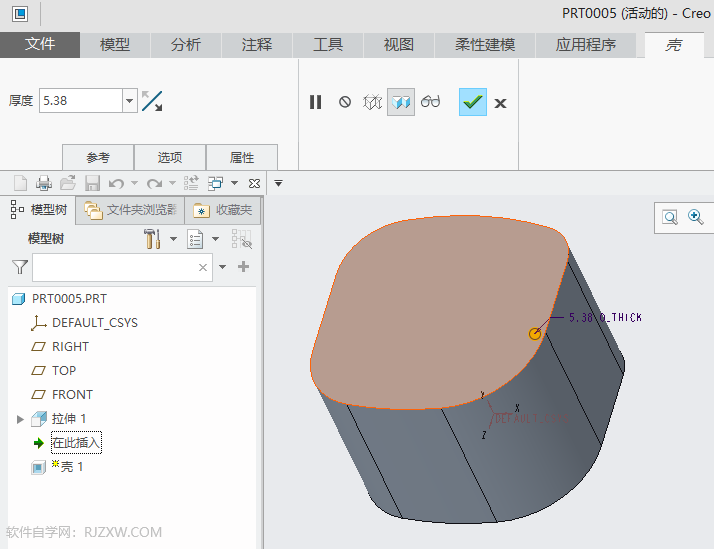Open the 参考 panel tab
Screen dimensions: 714x549
tap(98, 158)
